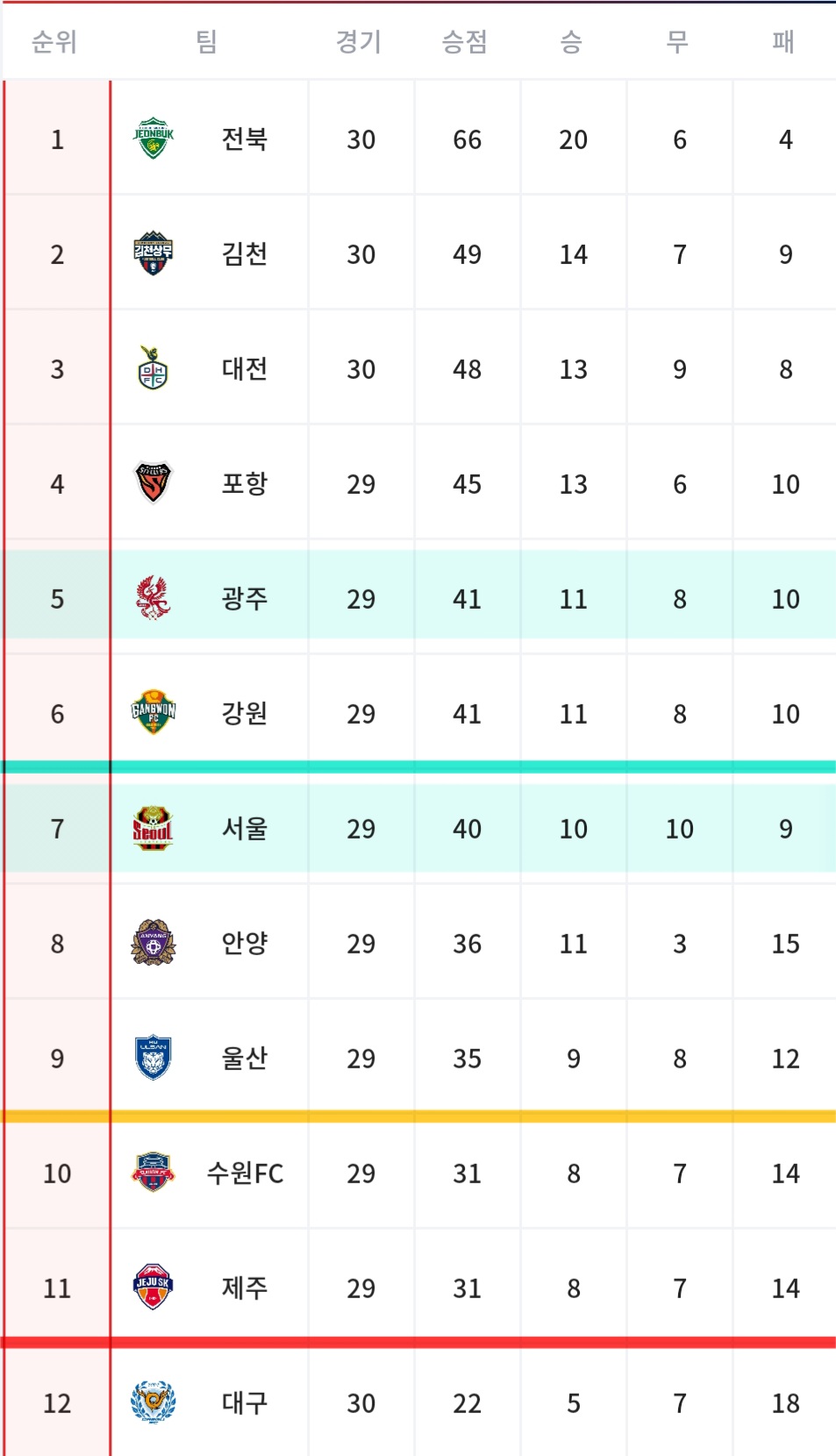Click the Pohang Steelers emblem
The image size is (836, 1456).
pyautogui.click(x=154, y=483)
